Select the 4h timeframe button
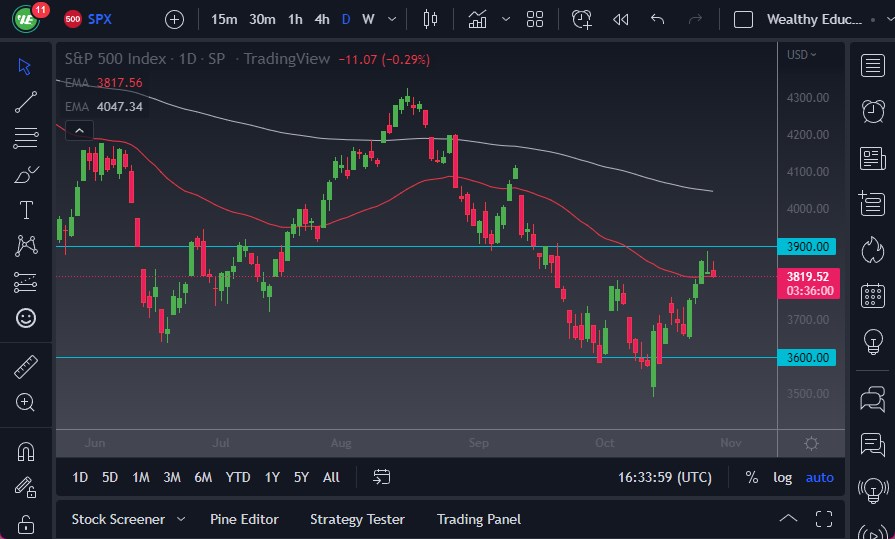This screenshot has width=895, height=539. click(321, 19)
